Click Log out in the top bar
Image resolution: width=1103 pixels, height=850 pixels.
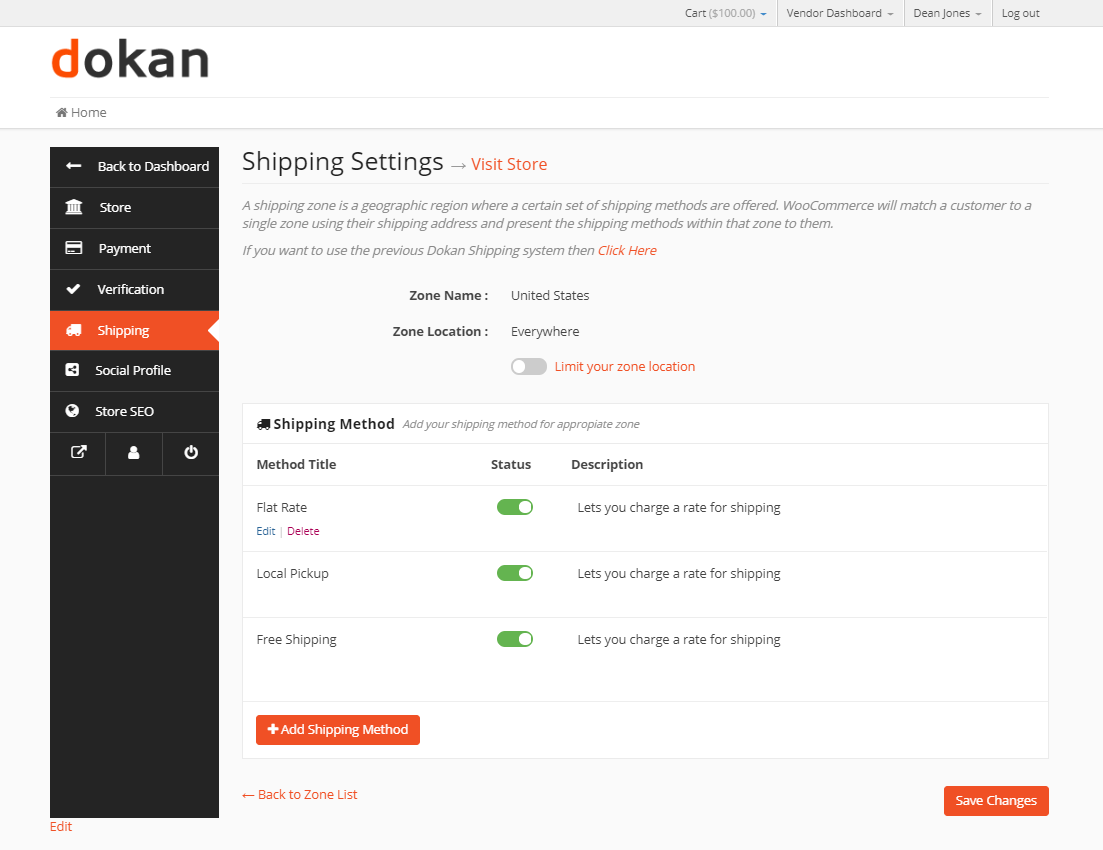pos(1020,13)
